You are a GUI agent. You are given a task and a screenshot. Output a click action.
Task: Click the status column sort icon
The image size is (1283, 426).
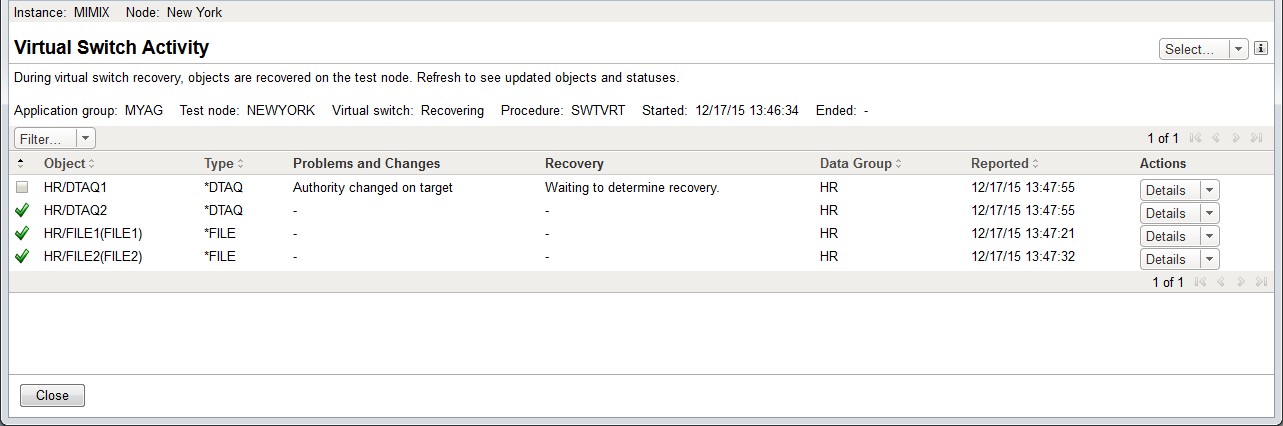(x=22, y=163)
